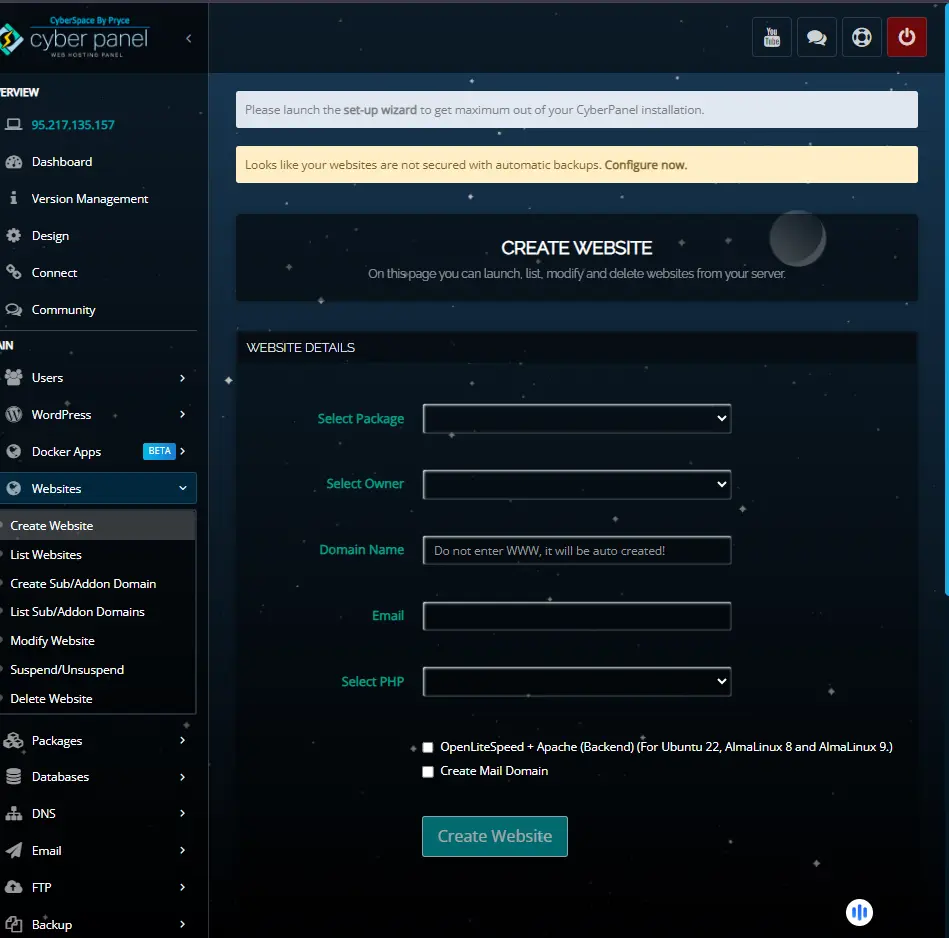Expand the DNS submenu arrow
This screenshot has height=938, width=949.
[x=182, y=813]
